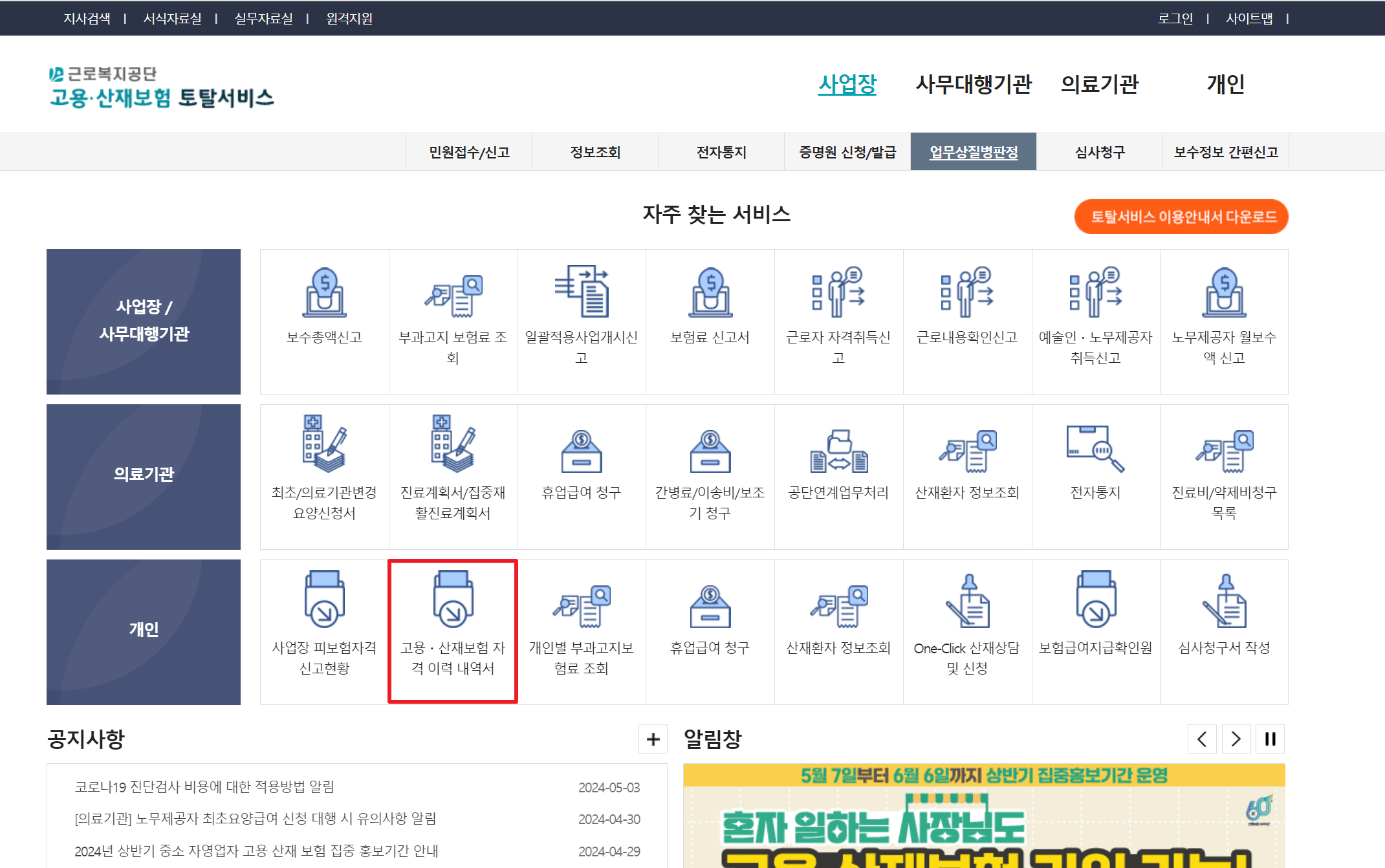Open 증명원 신청/발급 menu

pyautogui.click(x=847, y=152)
